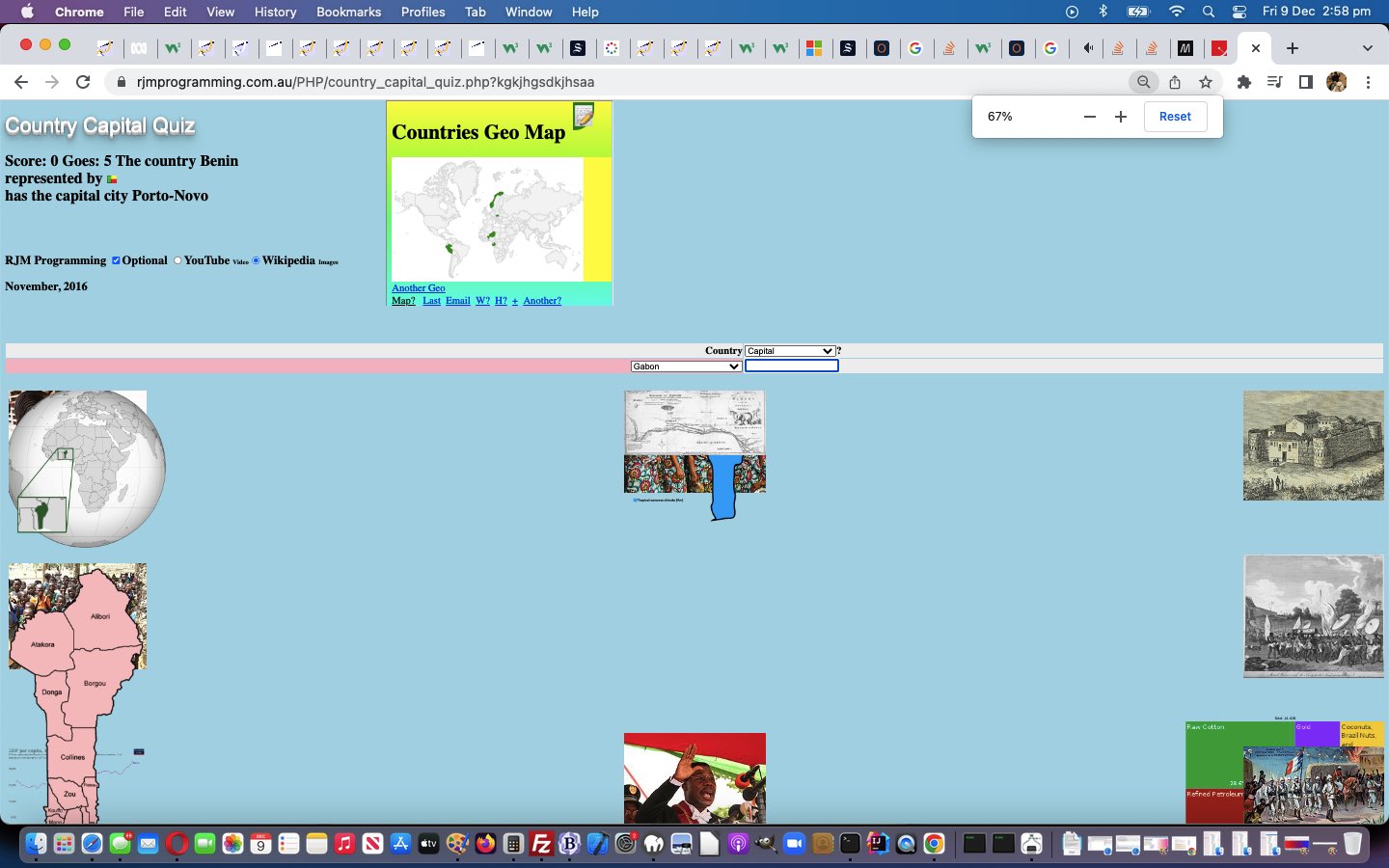Click the Another Geo Map link
Image resolution: width=1389 pixels, height=868 pixels.
[x=418, y=288]
